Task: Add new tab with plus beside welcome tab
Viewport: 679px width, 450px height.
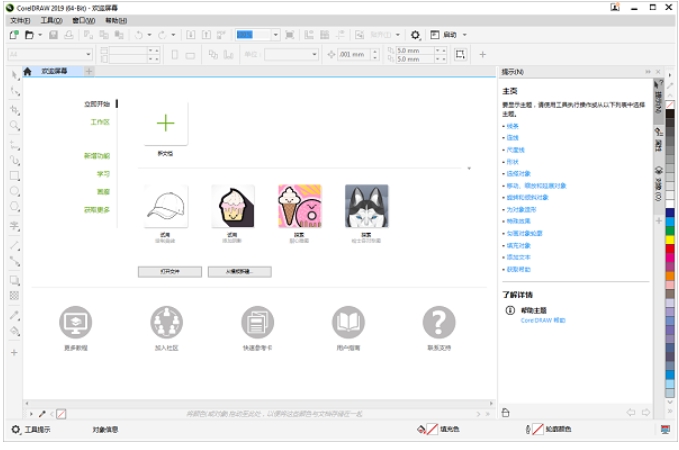Action: point(89,71)
